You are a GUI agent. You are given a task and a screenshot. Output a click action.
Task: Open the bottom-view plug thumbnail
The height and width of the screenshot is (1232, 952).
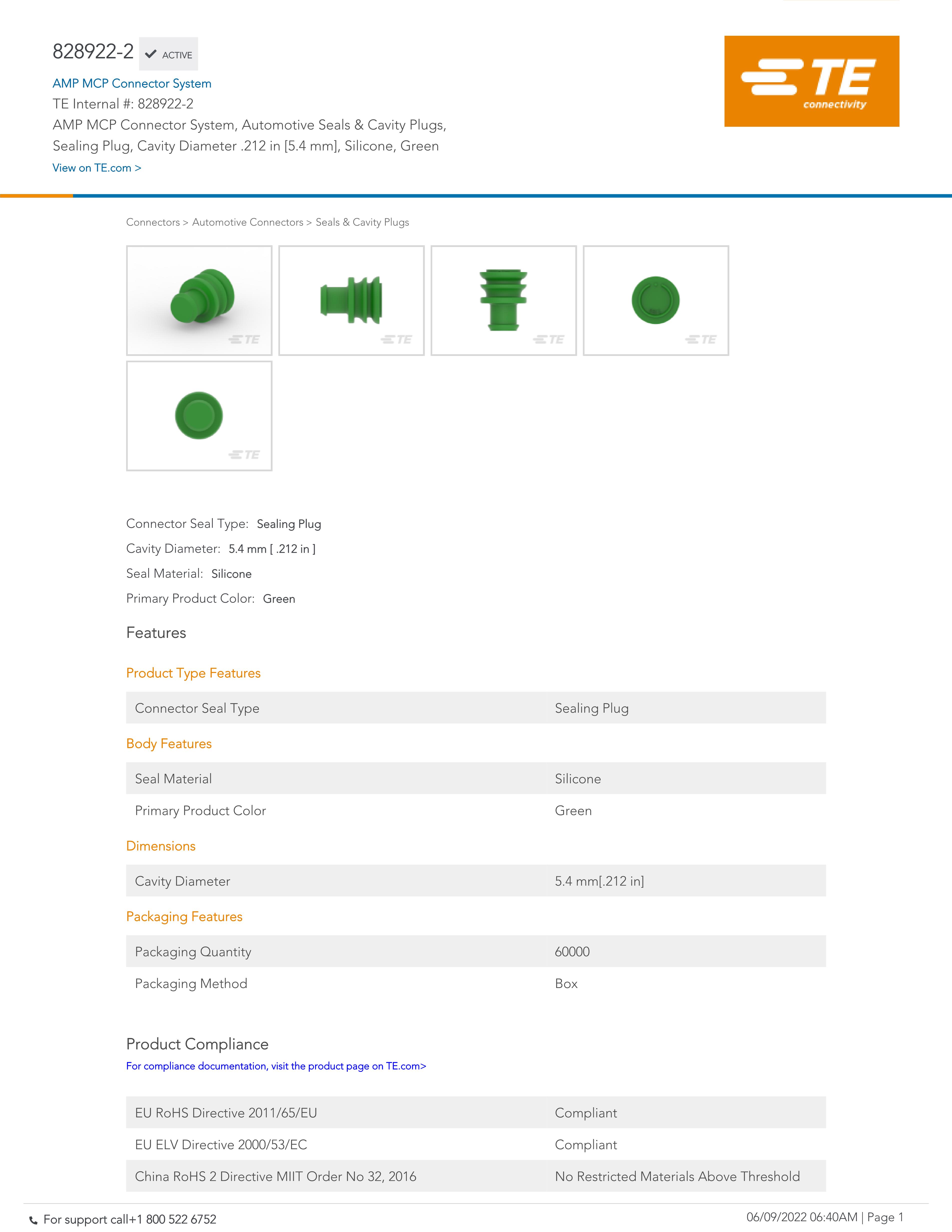(x=199, y=416)
